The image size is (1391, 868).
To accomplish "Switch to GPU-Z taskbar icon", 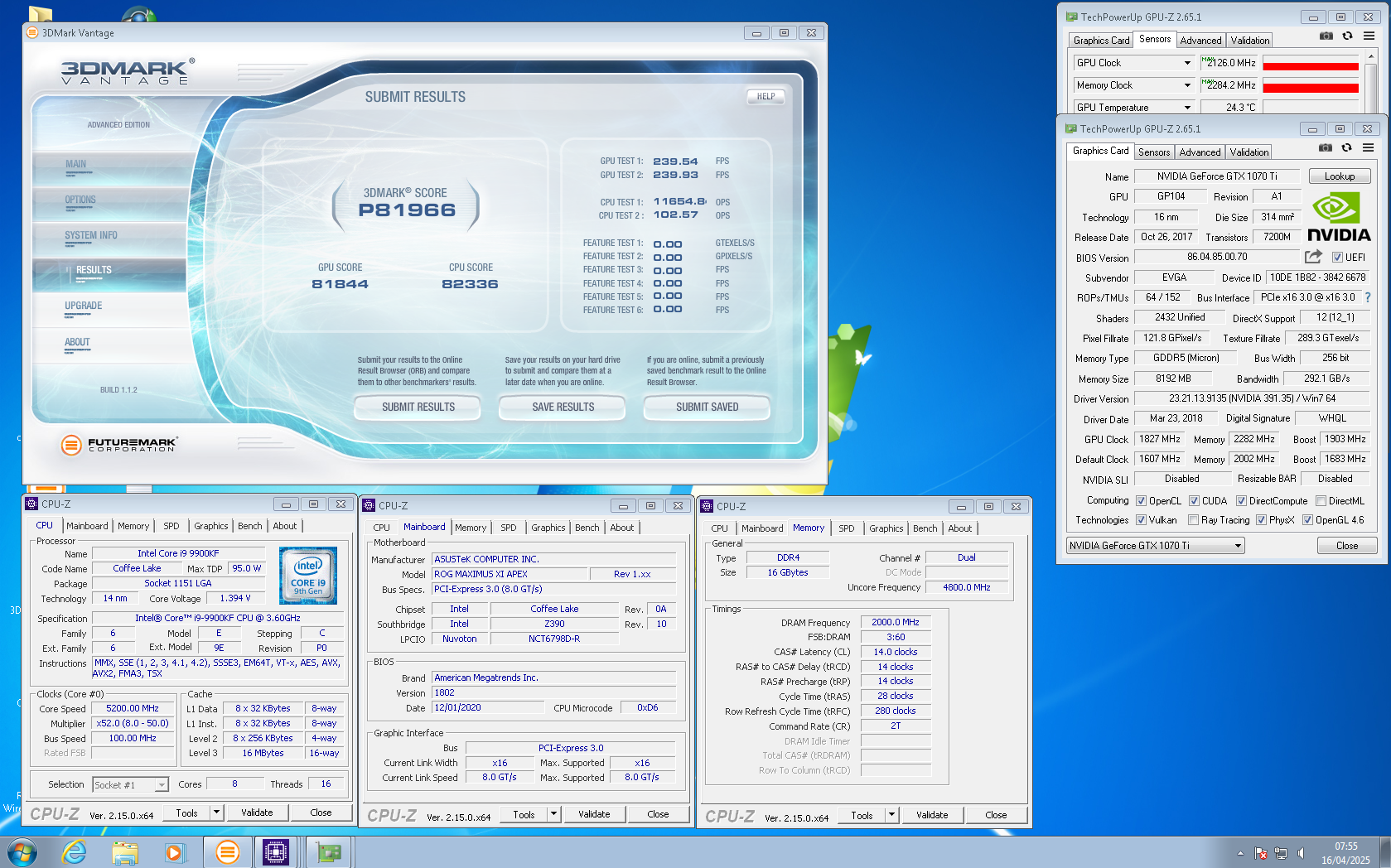I will 328,851.
